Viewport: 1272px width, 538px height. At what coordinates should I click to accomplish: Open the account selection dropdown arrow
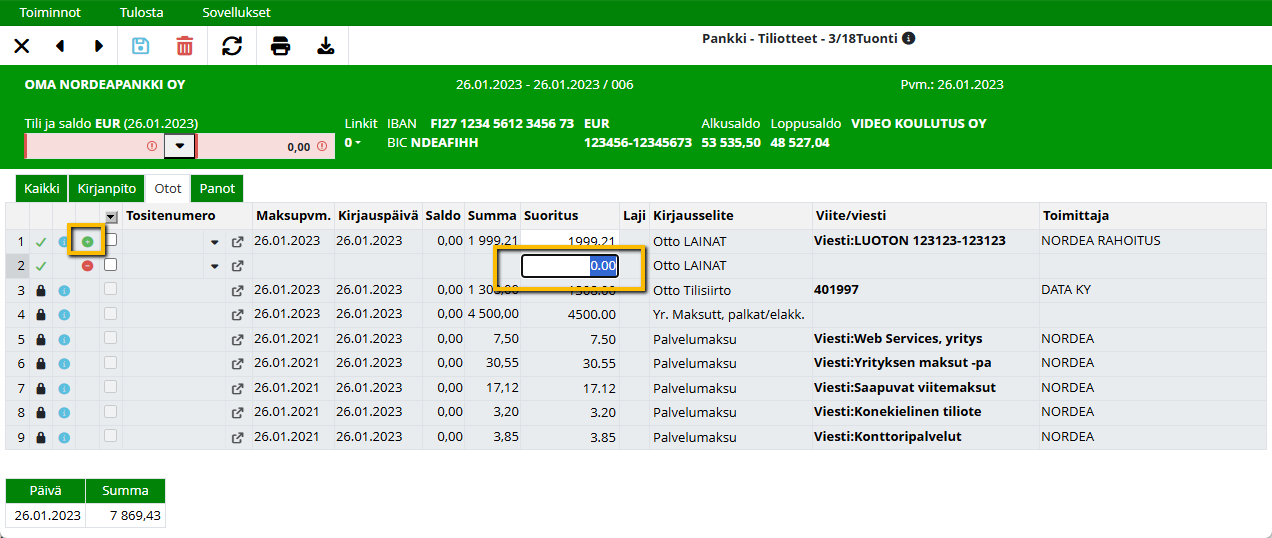coord(179,146)
